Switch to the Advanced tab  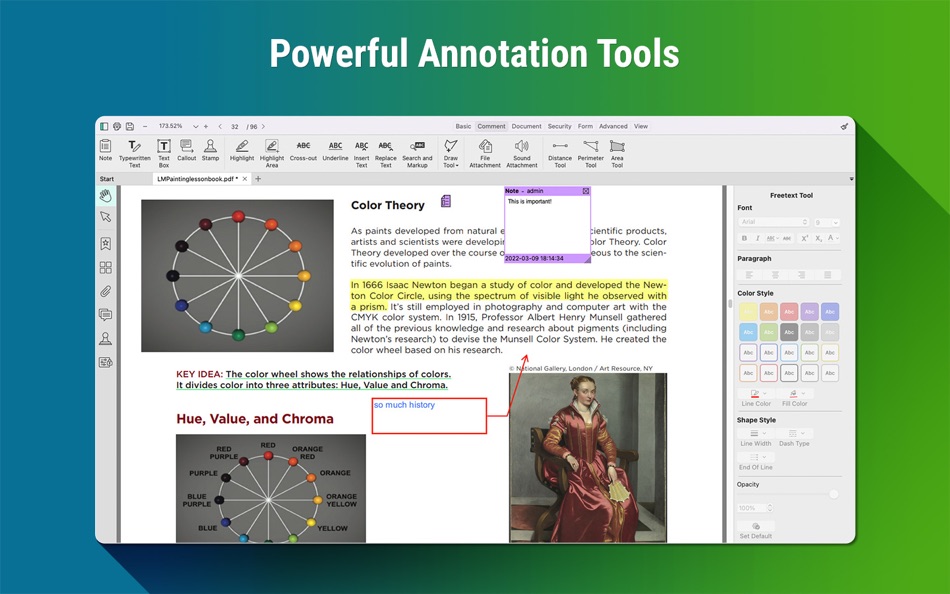613,126
